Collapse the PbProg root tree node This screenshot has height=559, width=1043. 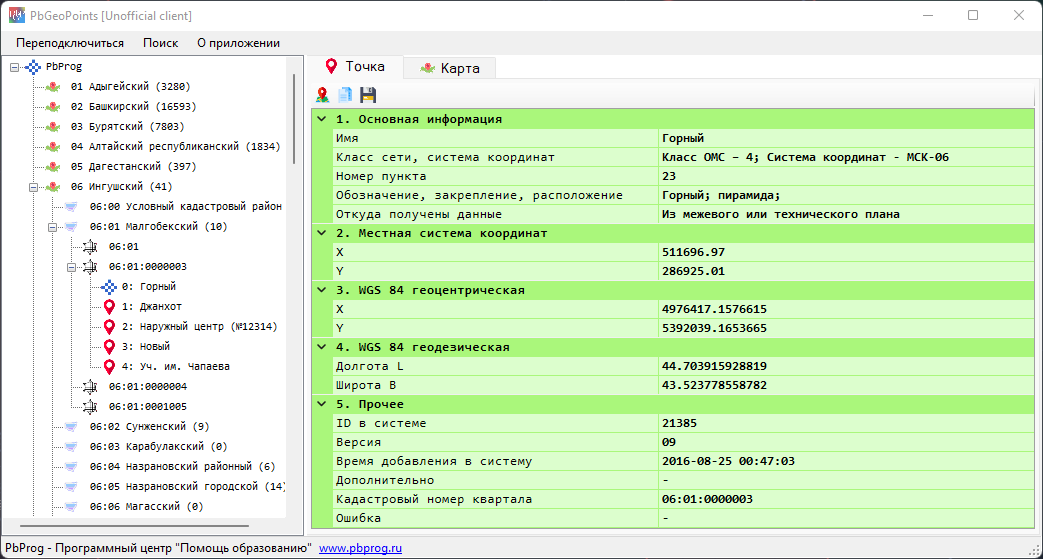[x=14, y=67]
